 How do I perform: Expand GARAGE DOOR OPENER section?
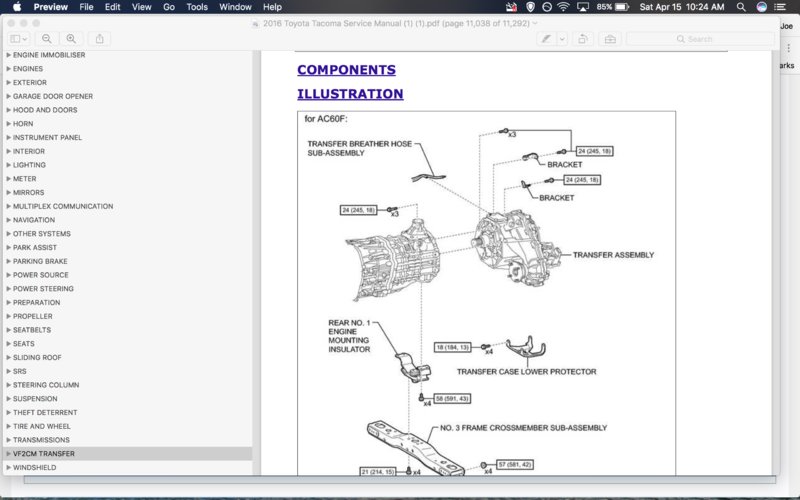point(9,96)
